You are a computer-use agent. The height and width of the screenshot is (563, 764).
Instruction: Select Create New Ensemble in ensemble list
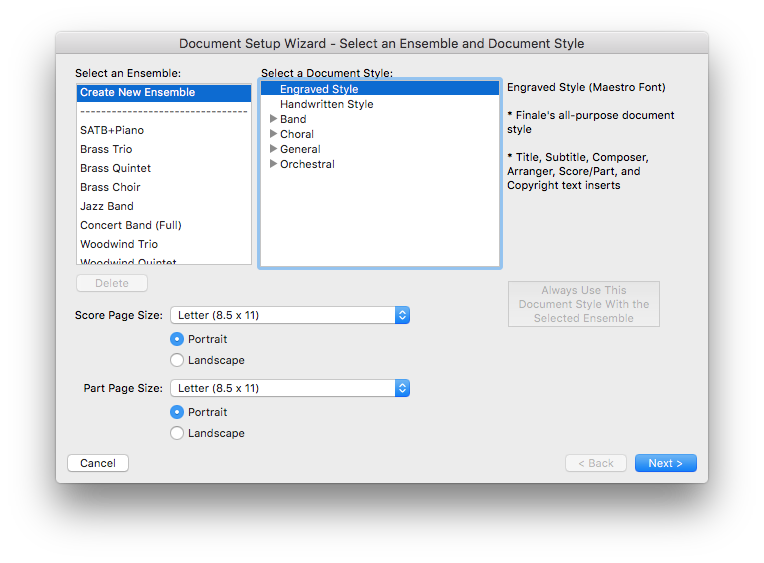pos(164,93)
